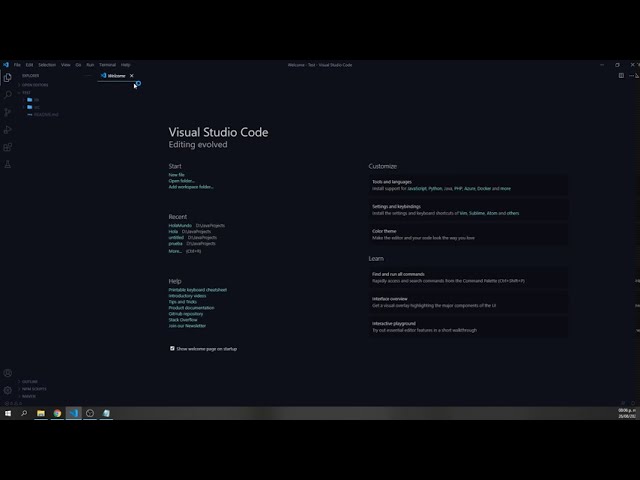Expand the first folder under TEST

36,100
